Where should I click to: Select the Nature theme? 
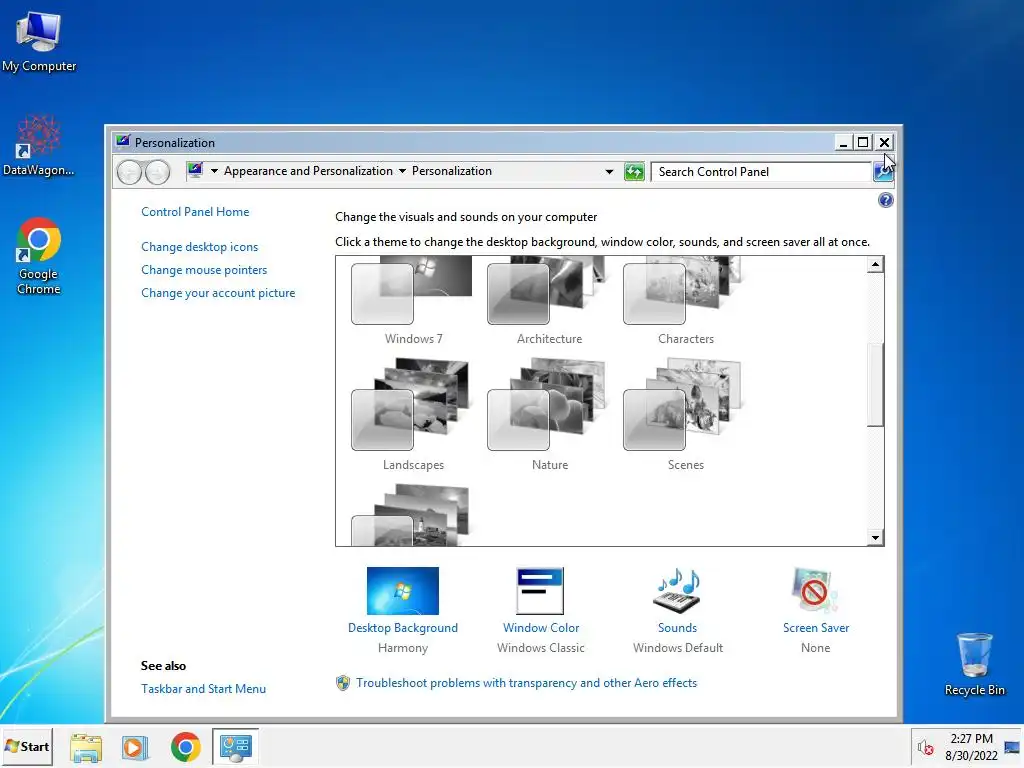[x=549, y=414]
